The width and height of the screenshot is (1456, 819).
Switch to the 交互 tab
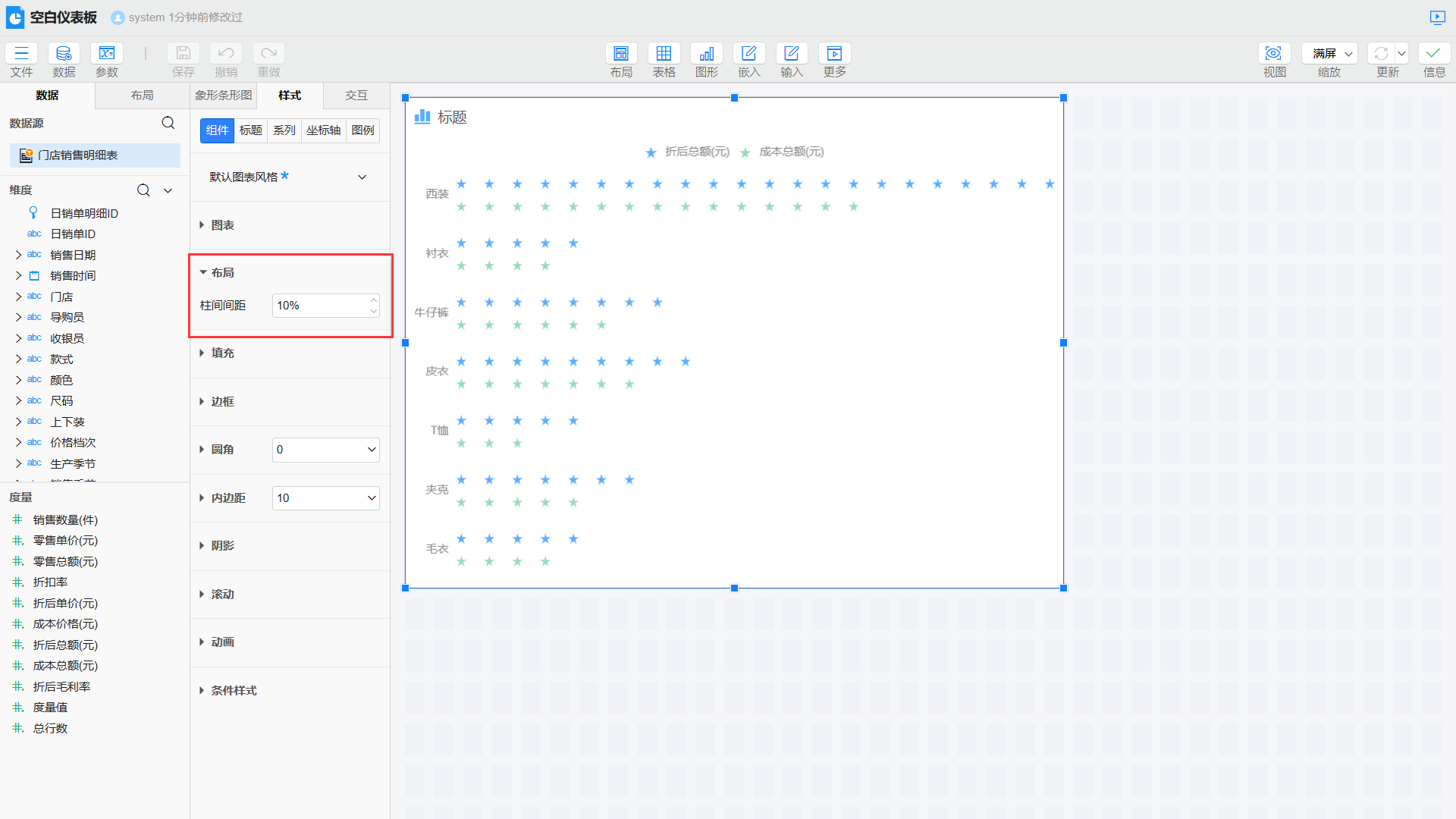pyautogui.click(x=356, y=96)
